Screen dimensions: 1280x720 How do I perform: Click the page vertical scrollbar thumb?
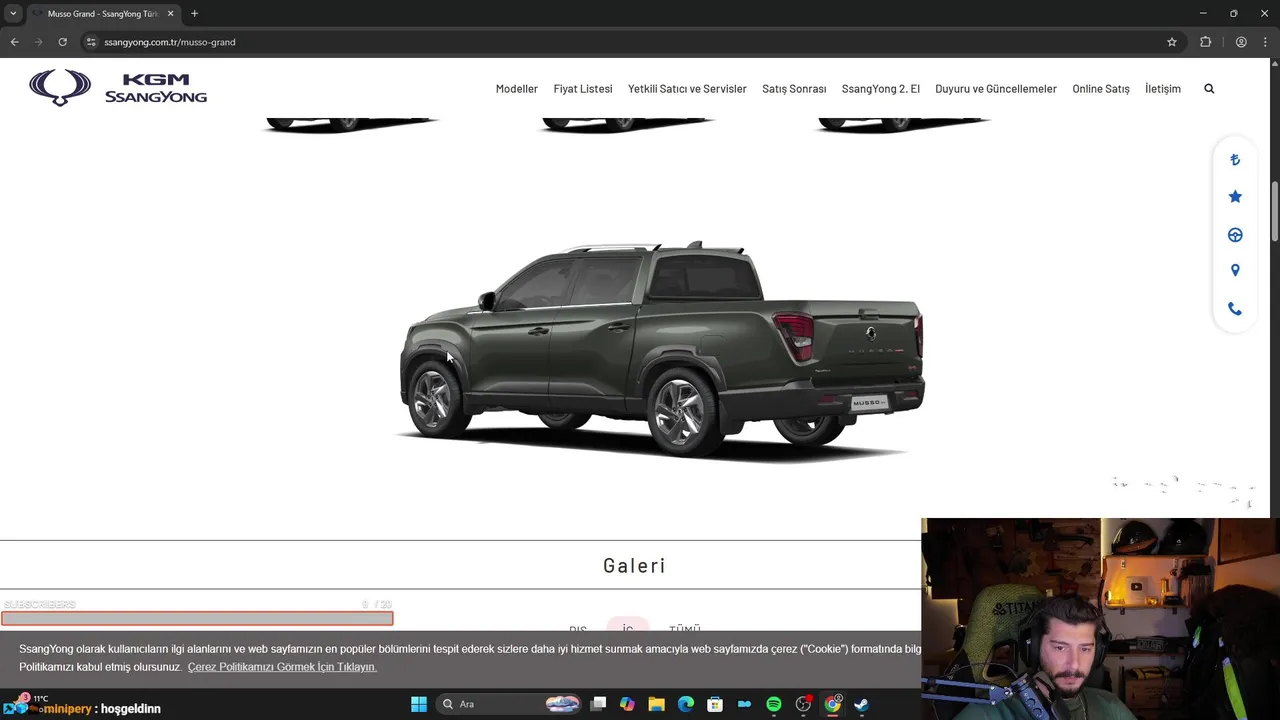pyautogui.click(x=1274, y=211)
